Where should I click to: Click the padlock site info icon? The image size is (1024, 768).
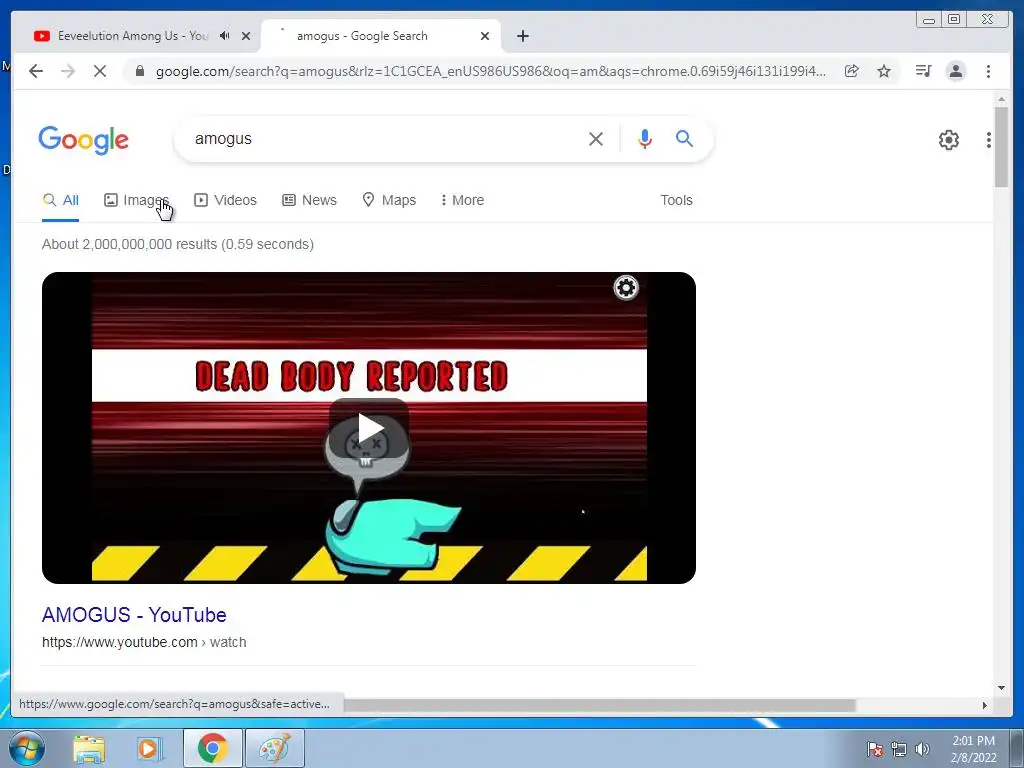140,71
